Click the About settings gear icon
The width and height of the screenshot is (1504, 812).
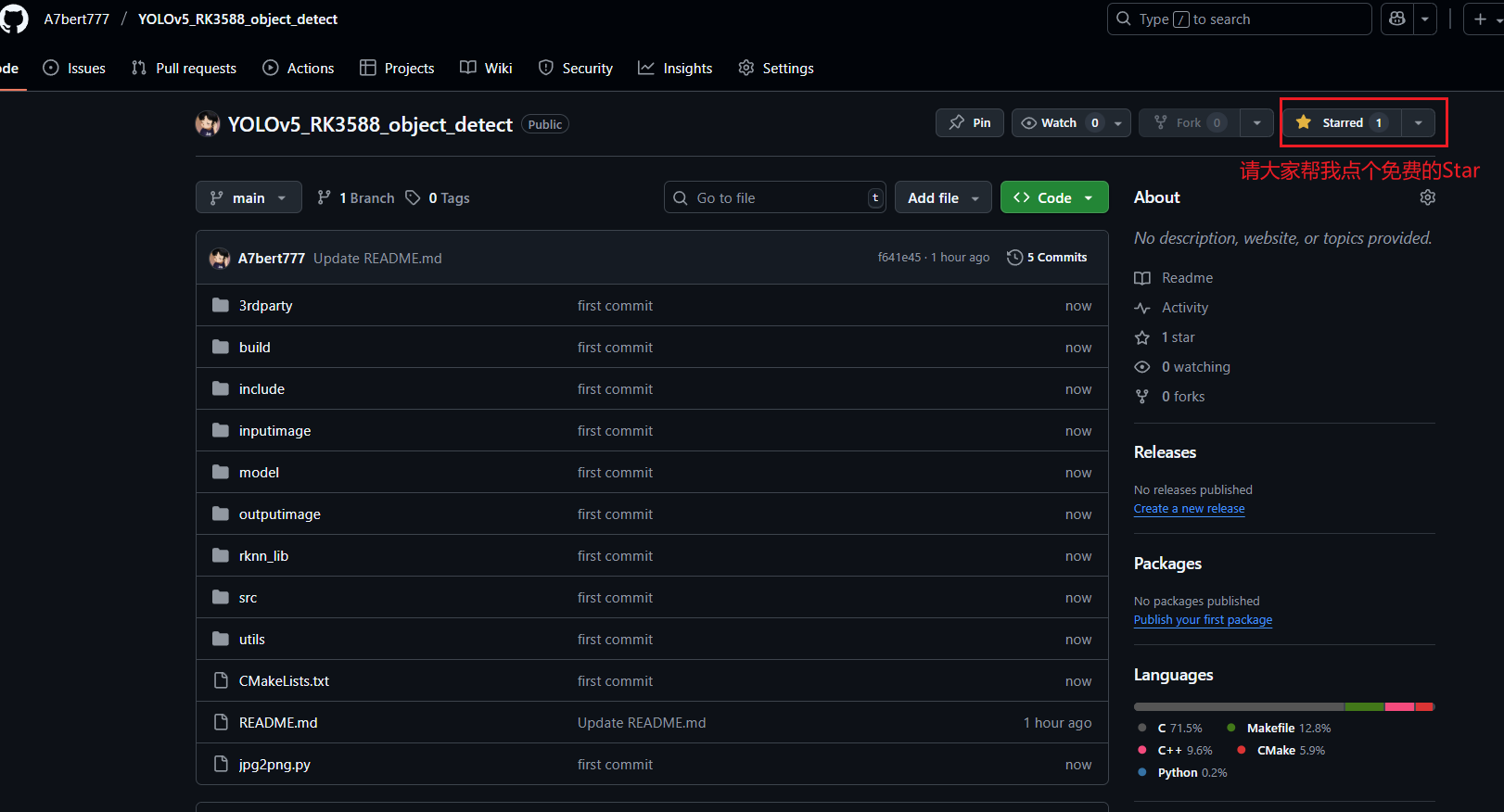[1427, 197]
